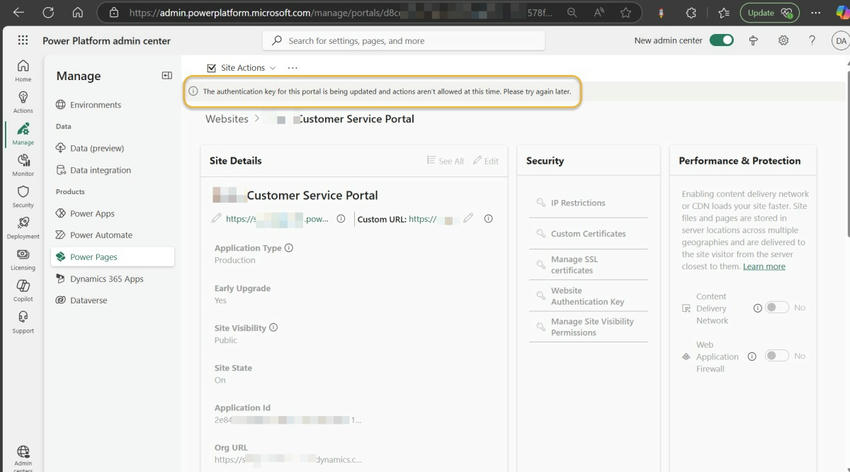
Task: Click the Learn more link
Action: point(764,267)
